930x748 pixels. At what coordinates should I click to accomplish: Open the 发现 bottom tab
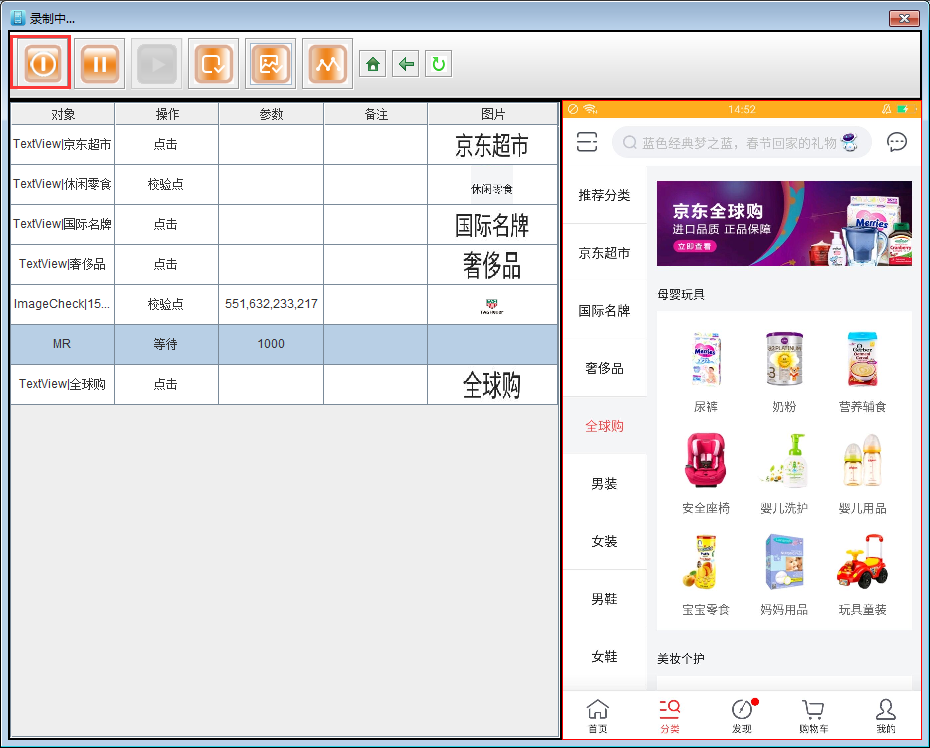[741, 716]
